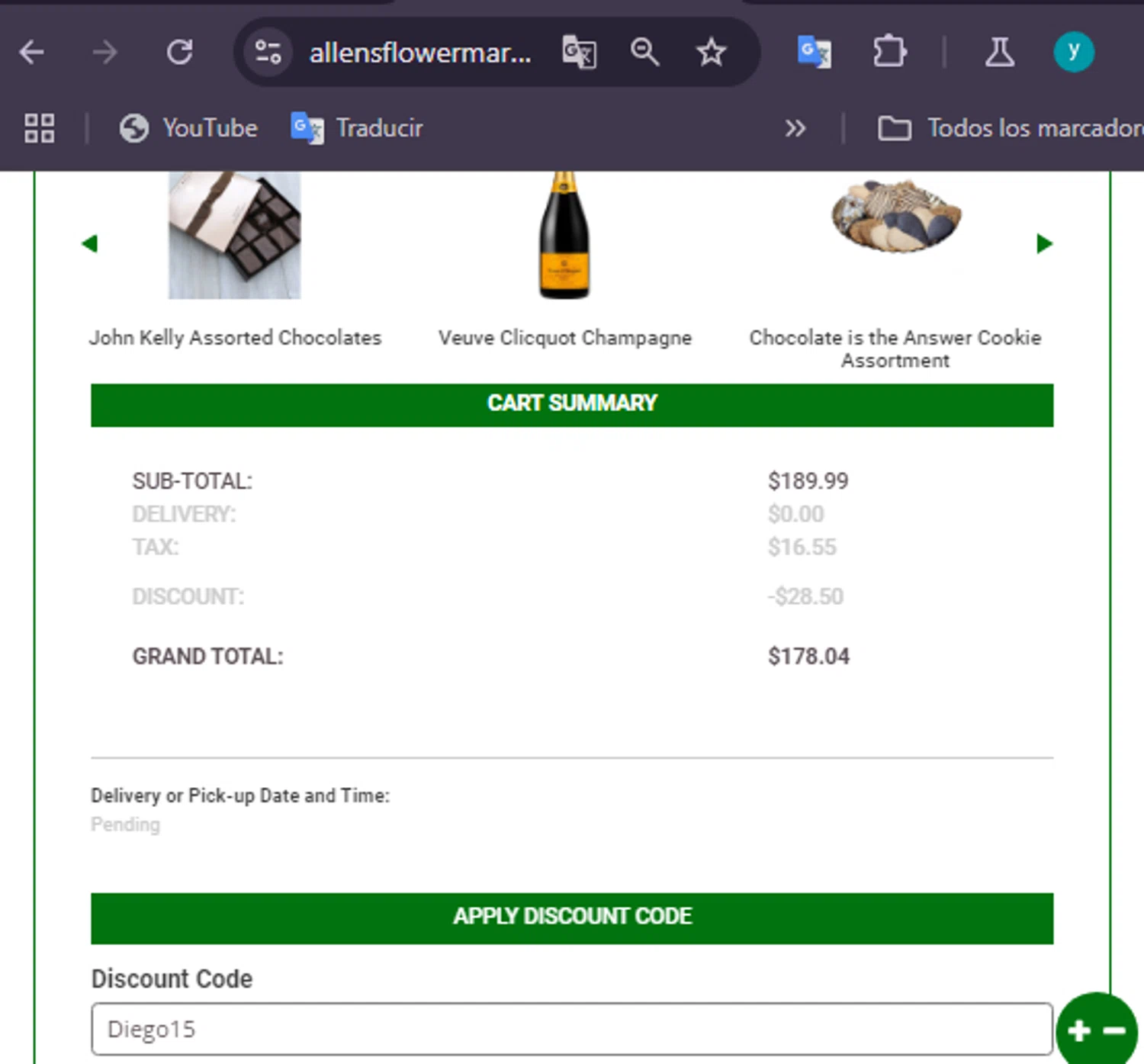Open Google Translate extension icon
The width and height of the screenshot is (1144, 1064).
tap(814, 53)
